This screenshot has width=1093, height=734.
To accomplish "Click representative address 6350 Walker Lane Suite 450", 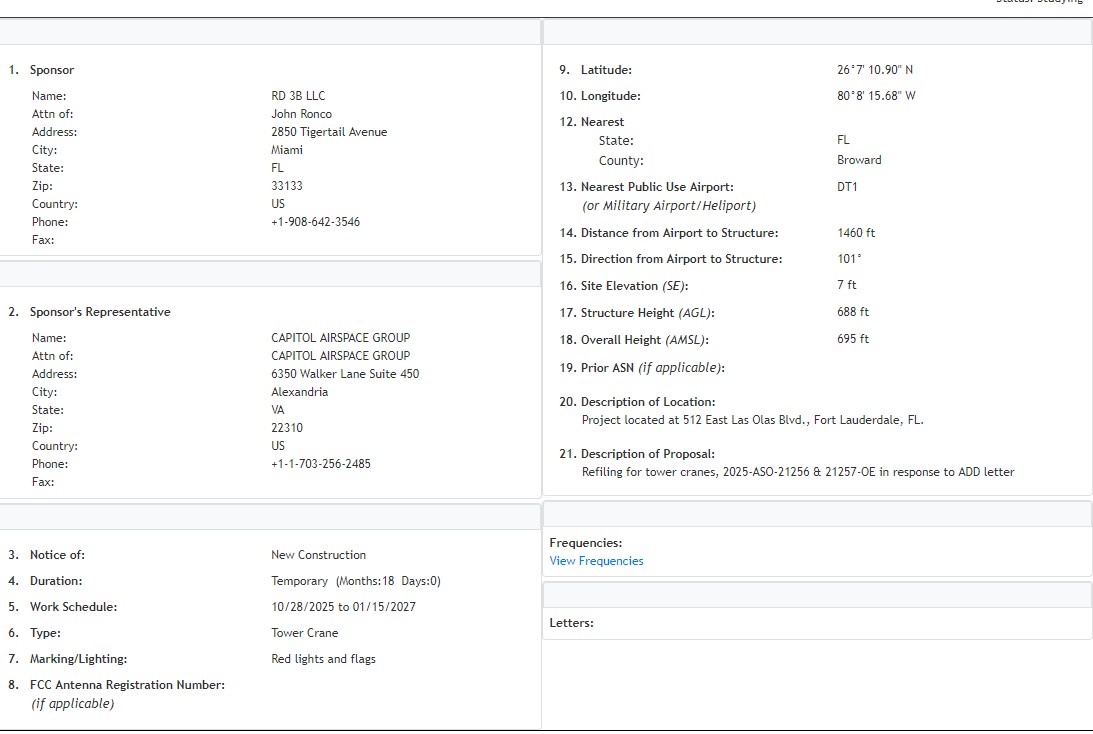I will click(345, 374).
